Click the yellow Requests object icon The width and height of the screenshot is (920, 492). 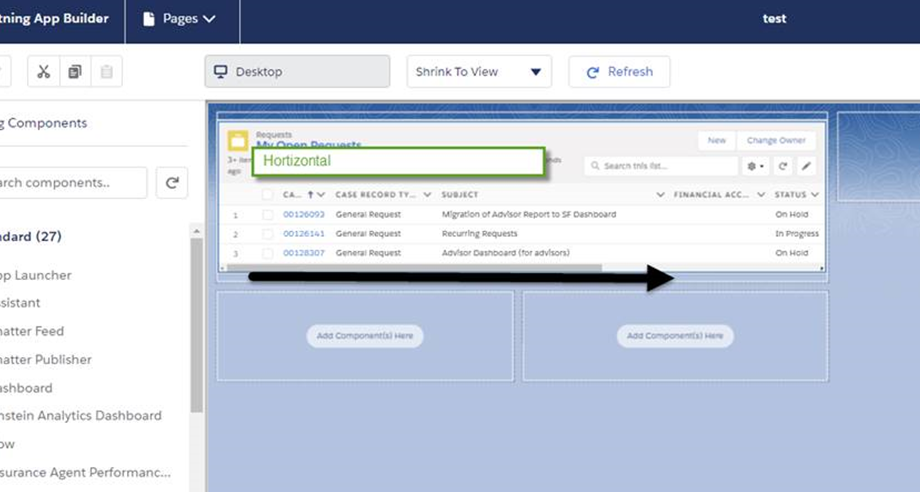[238, 141]
